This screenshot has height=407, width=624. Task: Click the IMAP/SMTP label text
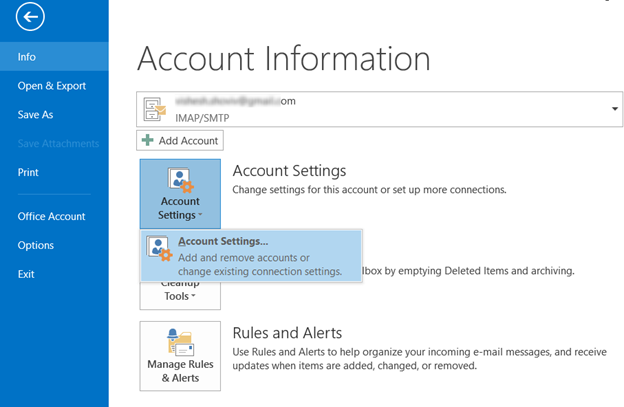(202, 118)
